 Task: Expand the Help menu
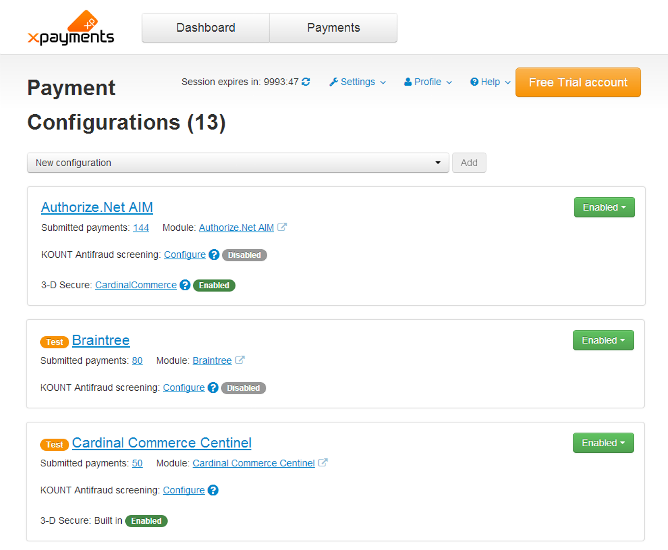[490, 82]
